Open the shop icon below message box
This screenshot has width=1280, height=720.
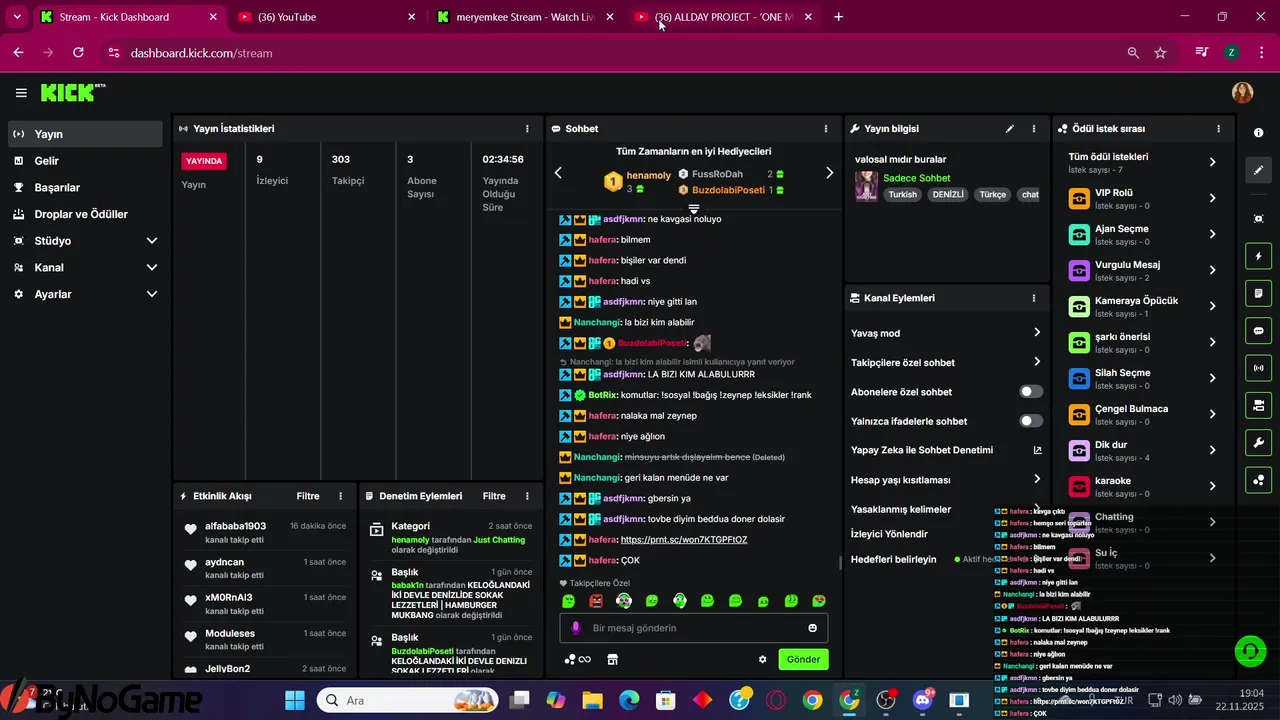tap(613, 659)
